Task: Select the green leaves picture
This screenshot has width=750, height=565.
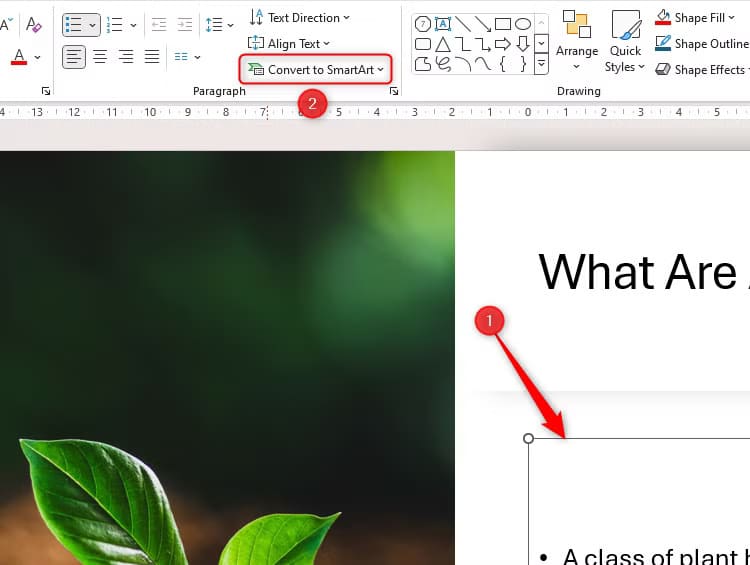Action: (227, 358)
